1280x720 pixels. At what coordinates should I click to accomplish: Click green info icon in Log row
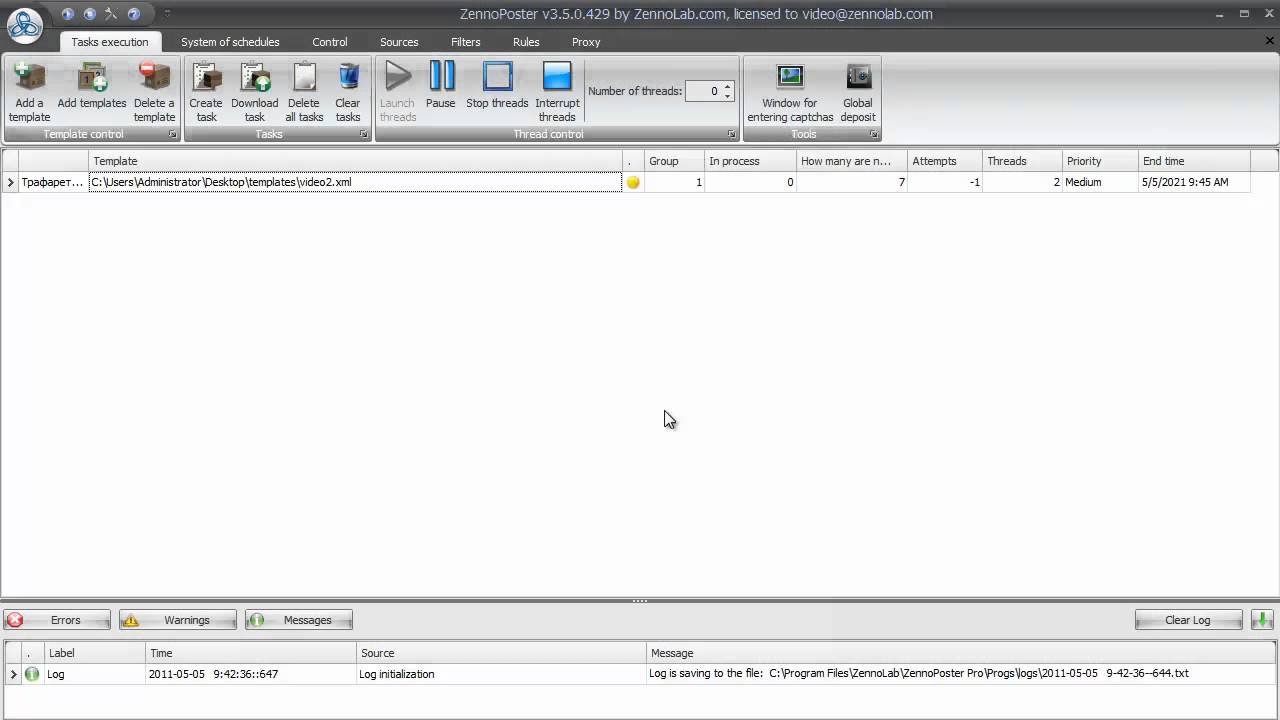[x=32, y=674]
